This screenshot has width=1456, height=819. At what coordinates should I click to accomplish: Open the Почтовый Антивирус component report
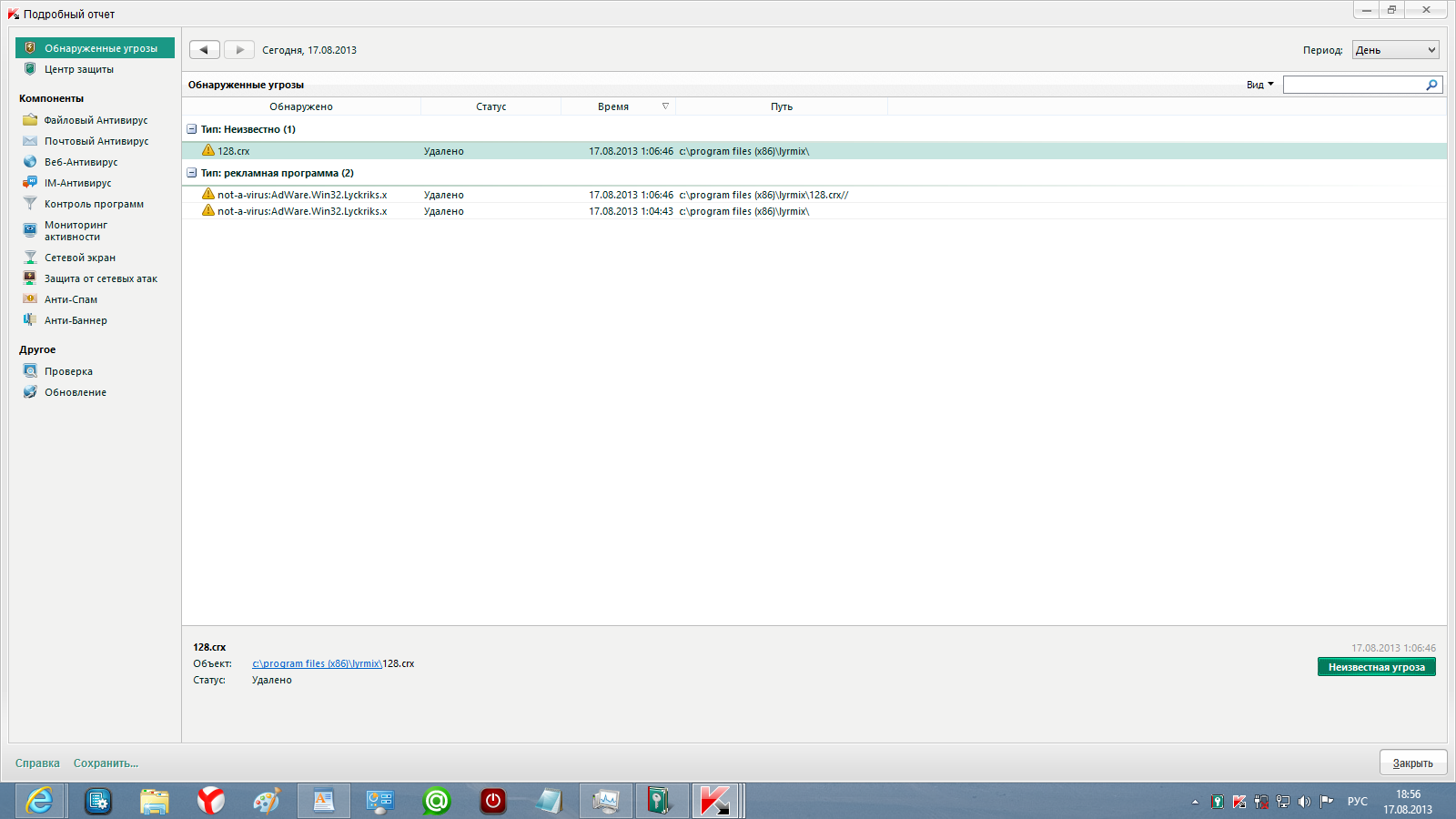96,141
